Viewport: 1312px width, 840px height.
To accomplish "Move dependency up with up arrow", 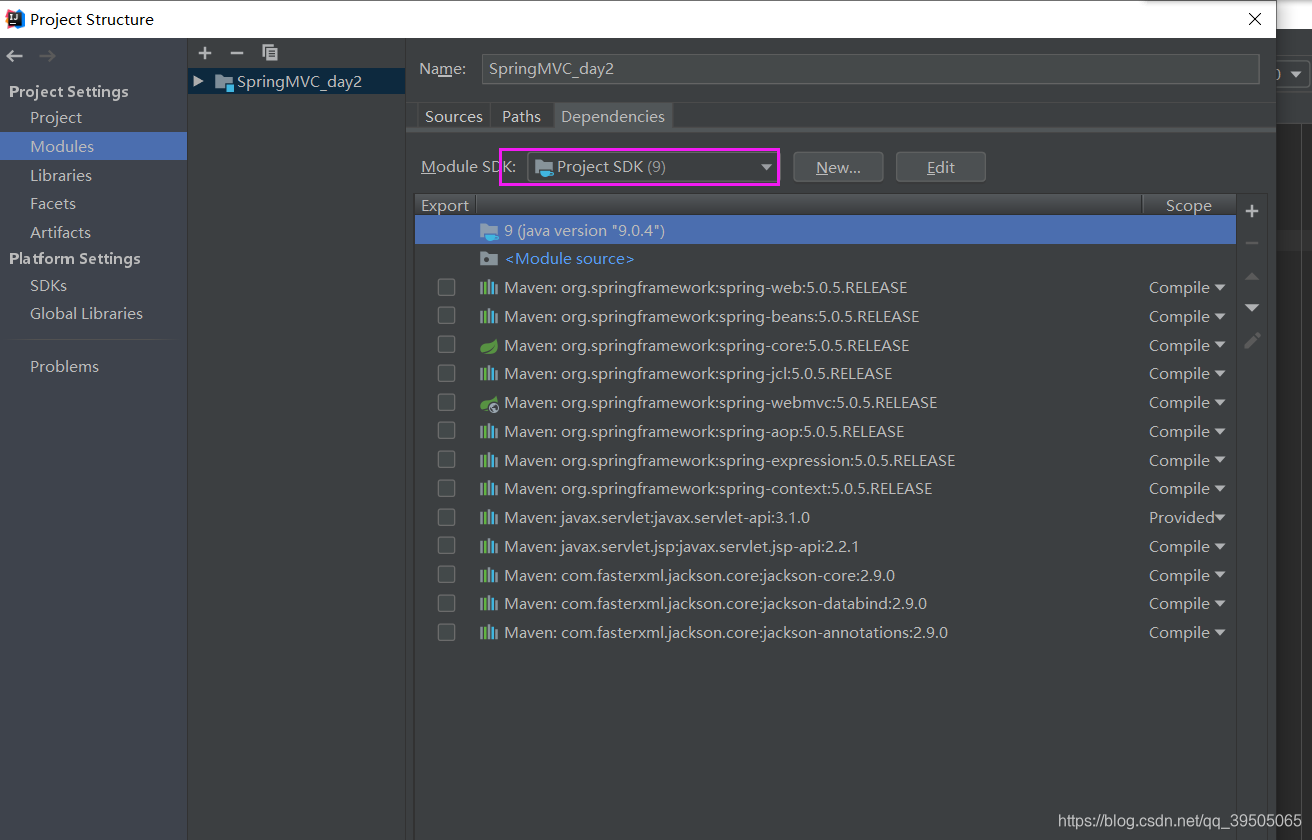I will pos(1252,276).
